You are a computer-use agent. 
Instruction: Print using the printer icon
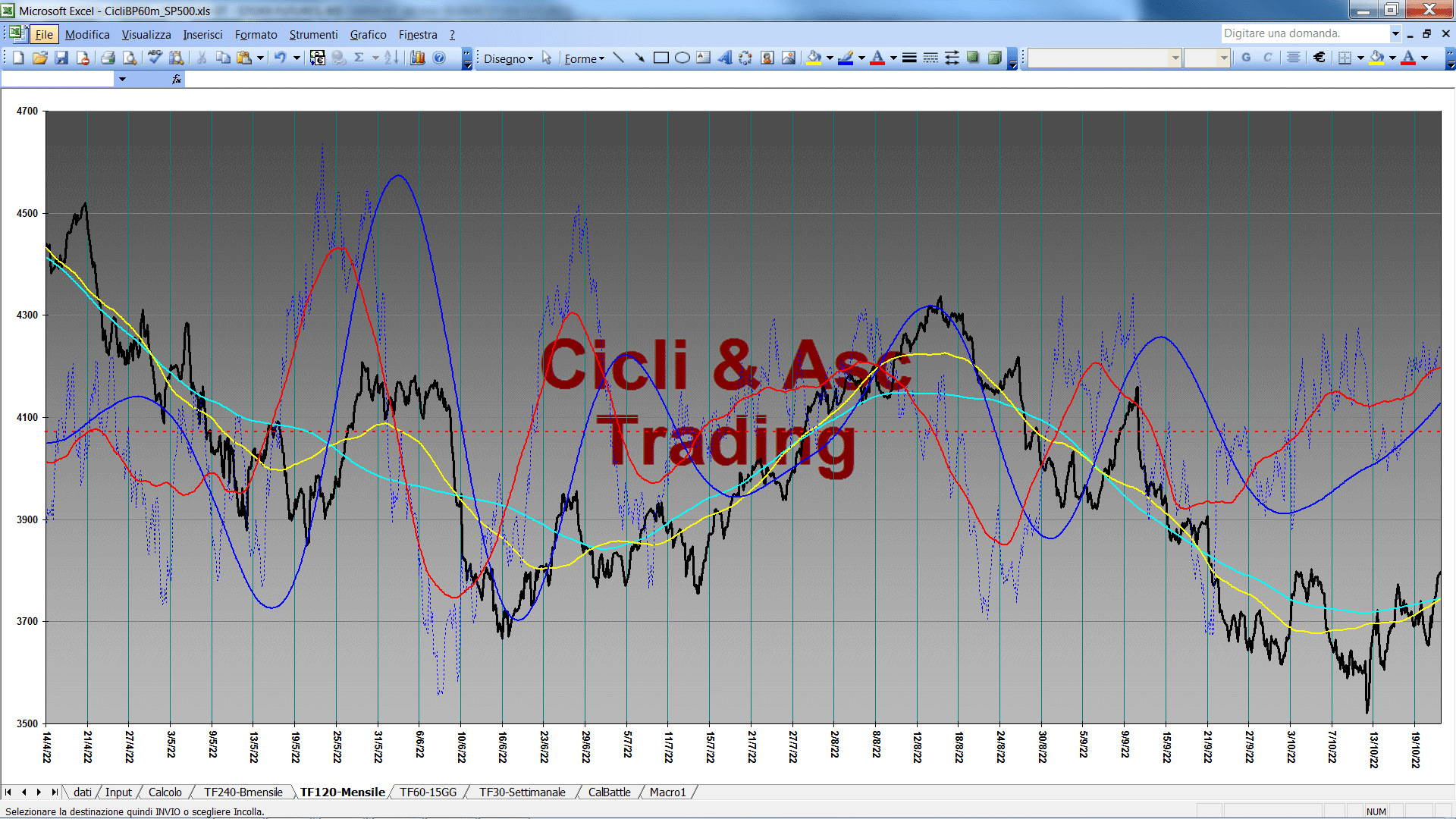108,58
